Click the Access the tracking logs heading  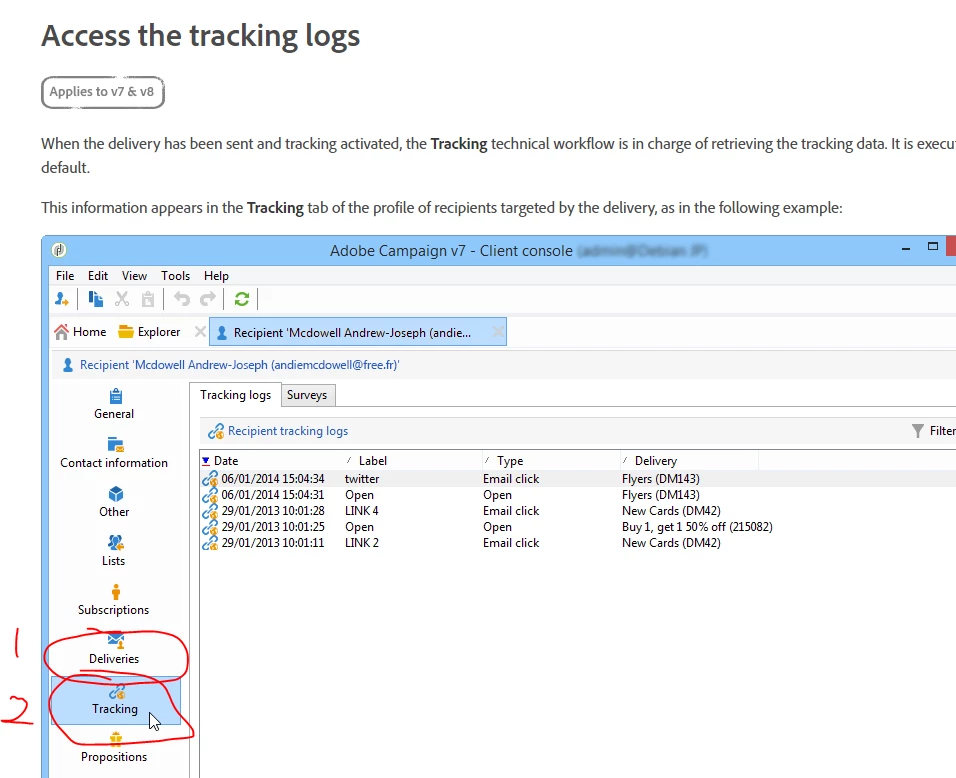coord(201,36)
